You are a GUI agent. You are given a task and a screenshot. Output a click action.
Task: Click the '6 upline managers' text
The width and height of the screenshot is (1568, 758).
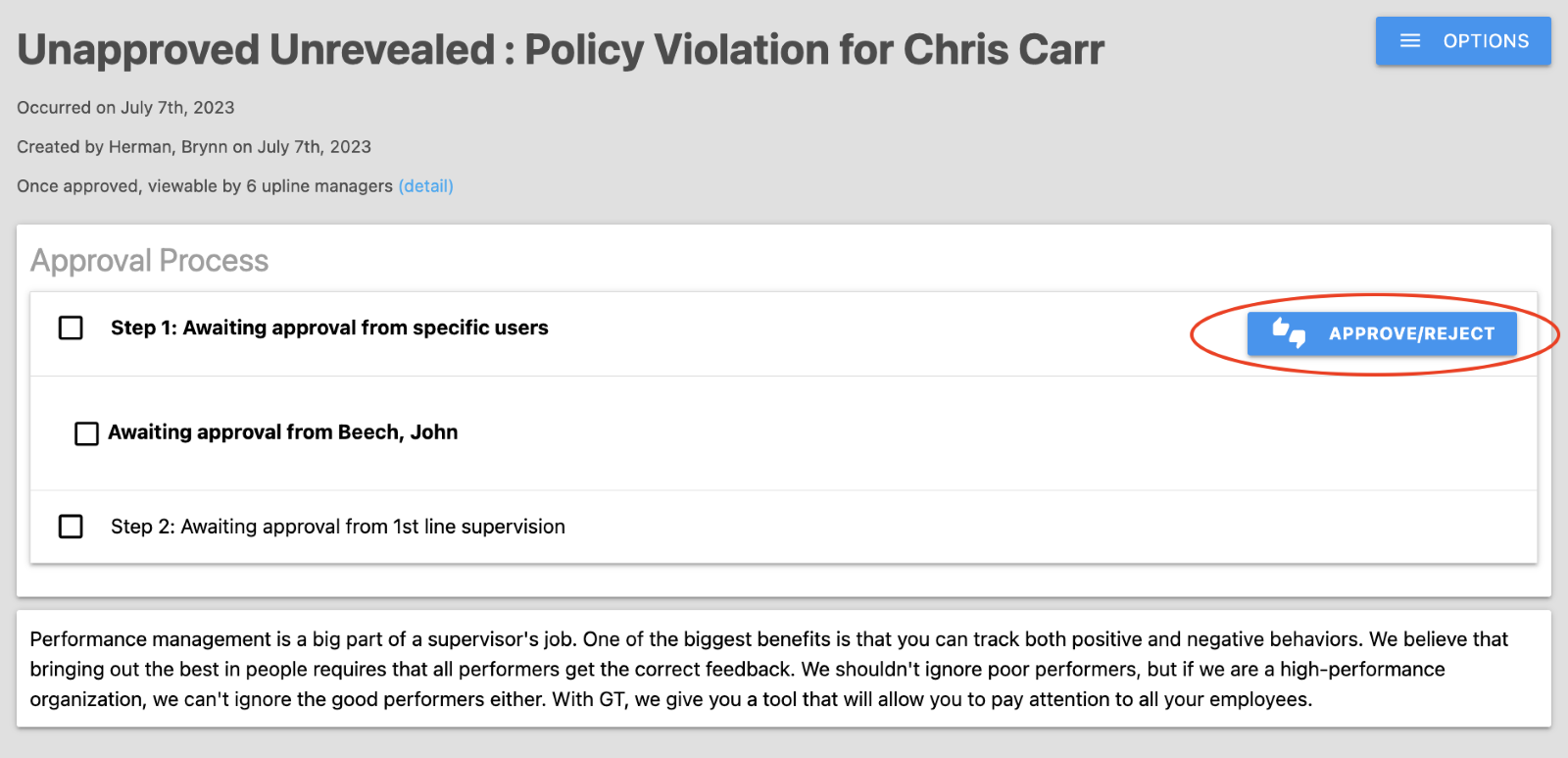tap(319, 186)
